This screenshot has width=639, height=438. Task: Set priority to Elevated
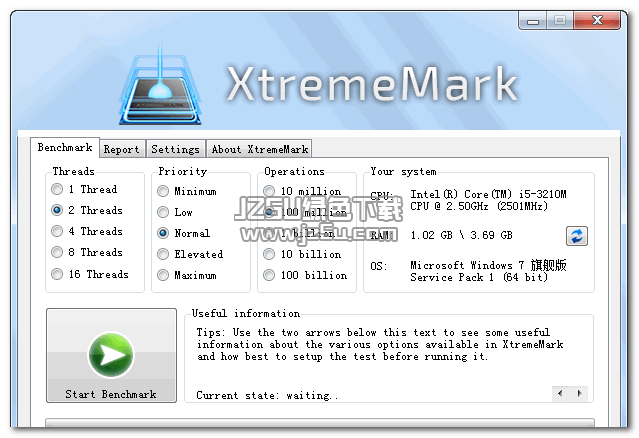(190, 254)
